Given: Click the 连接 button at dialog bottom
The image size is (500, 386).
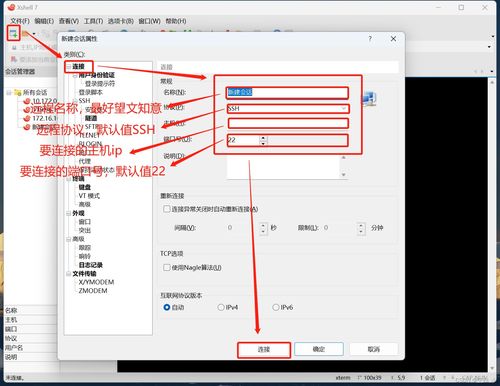Looking at the screenshot, I should coord(264,350).
